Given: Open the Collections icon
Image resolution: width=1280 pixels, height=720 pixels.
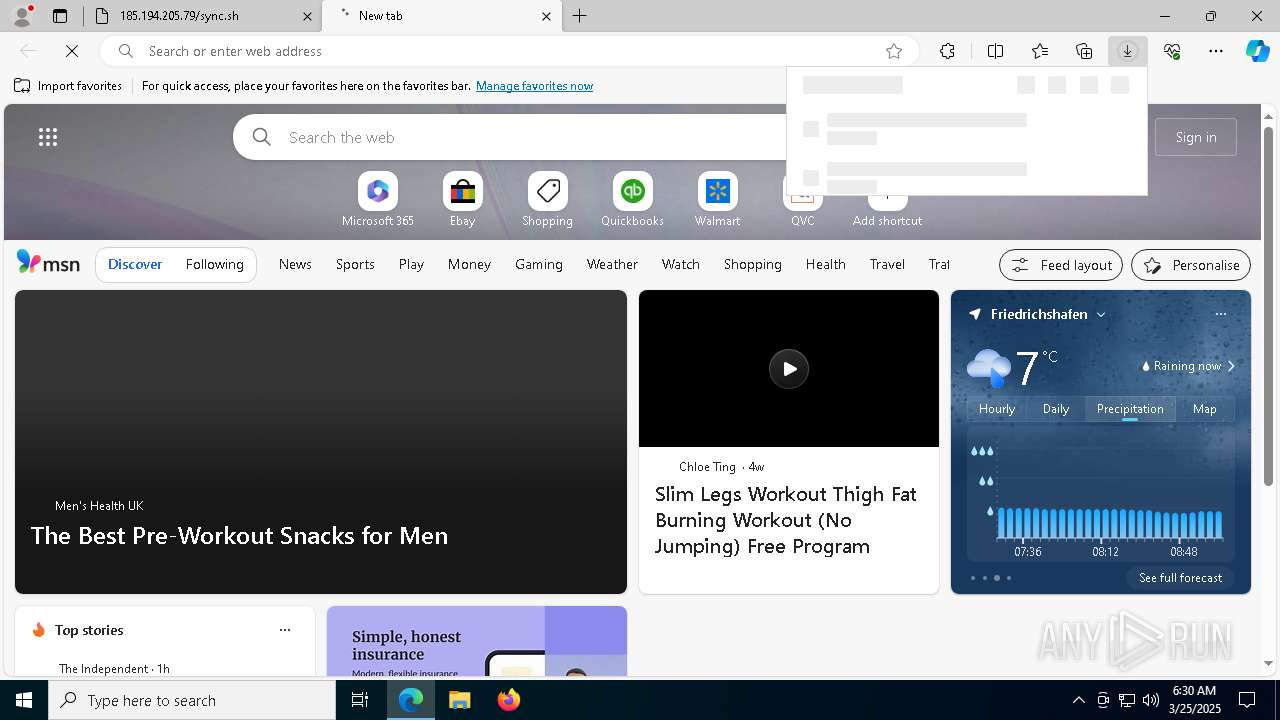Looking at the screenshot, I should (1084, 51).
